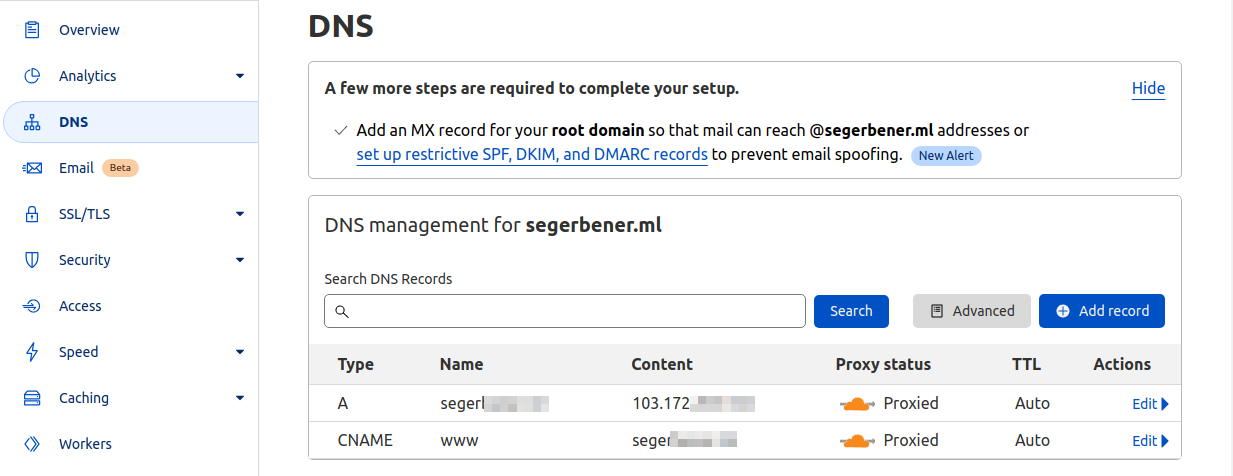Open Edit for the A record
Viewport: 1233px width, 476px height.
(1150, 404)
